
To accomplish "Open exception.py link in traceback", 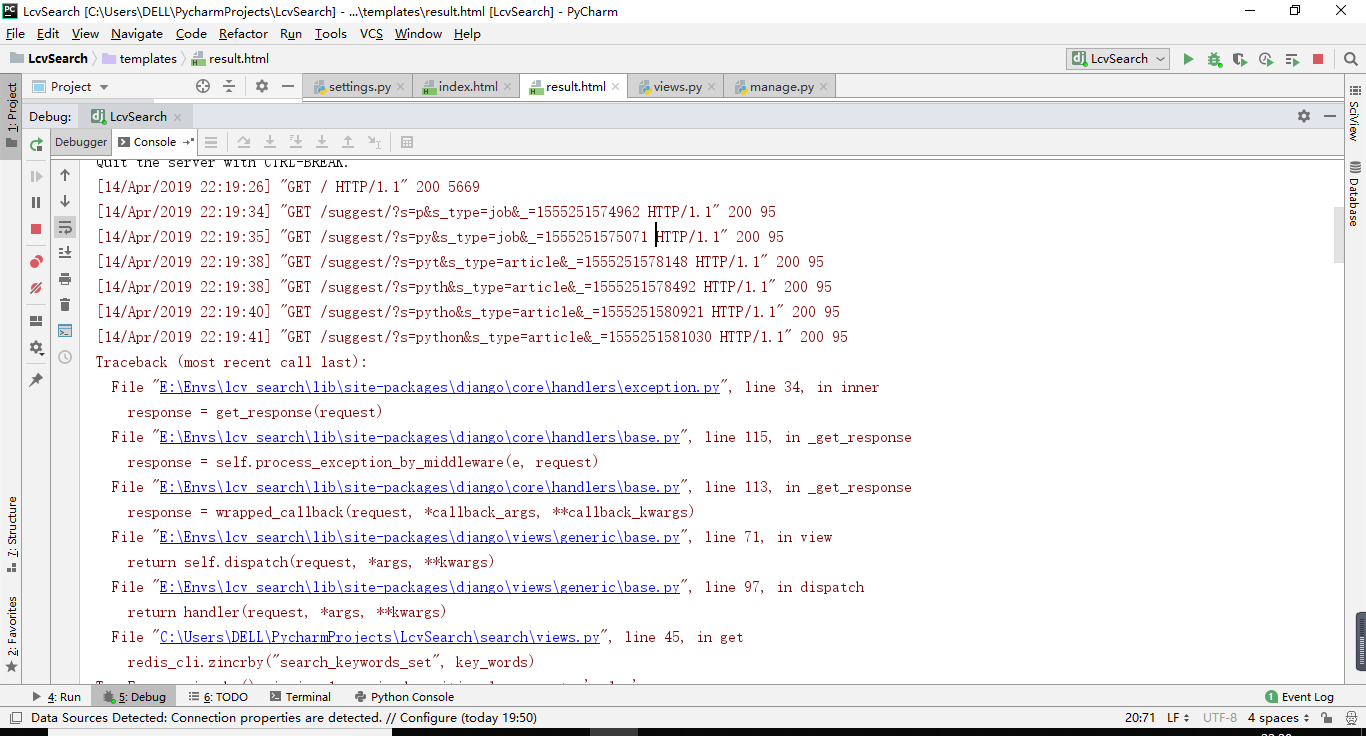I will click(x=439, y=387).
